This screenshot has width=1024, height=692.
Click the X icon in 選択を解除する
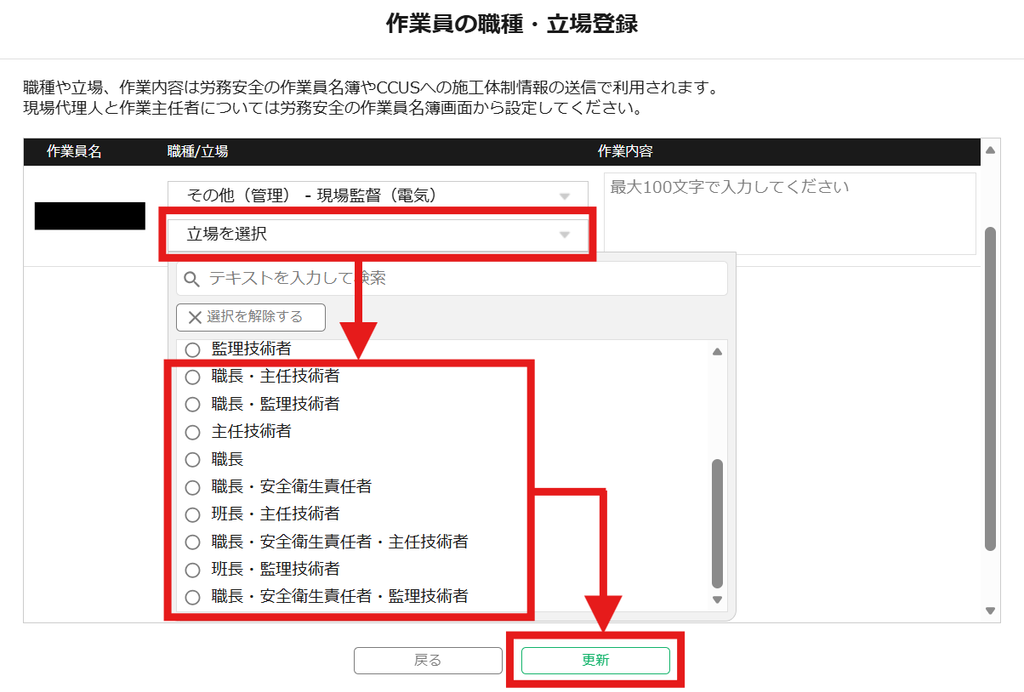[x=195, y=318]
